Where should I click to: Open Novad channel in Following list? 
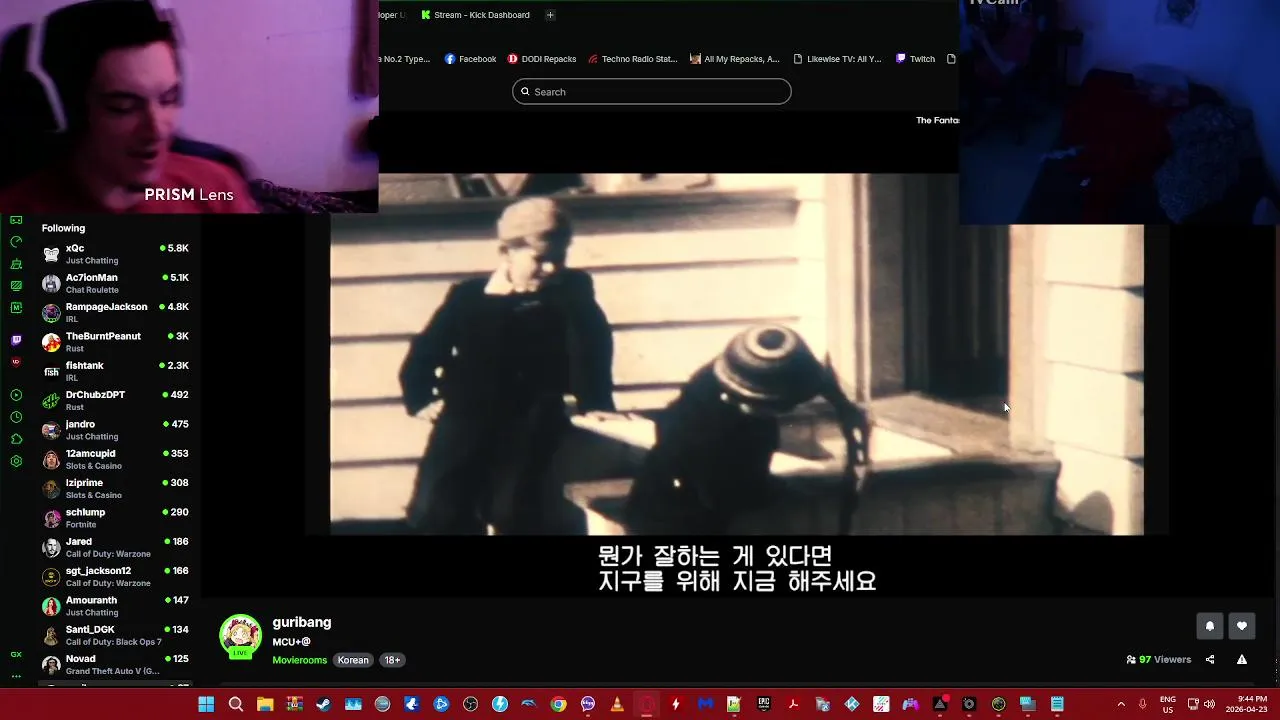(x=115, y=665)
